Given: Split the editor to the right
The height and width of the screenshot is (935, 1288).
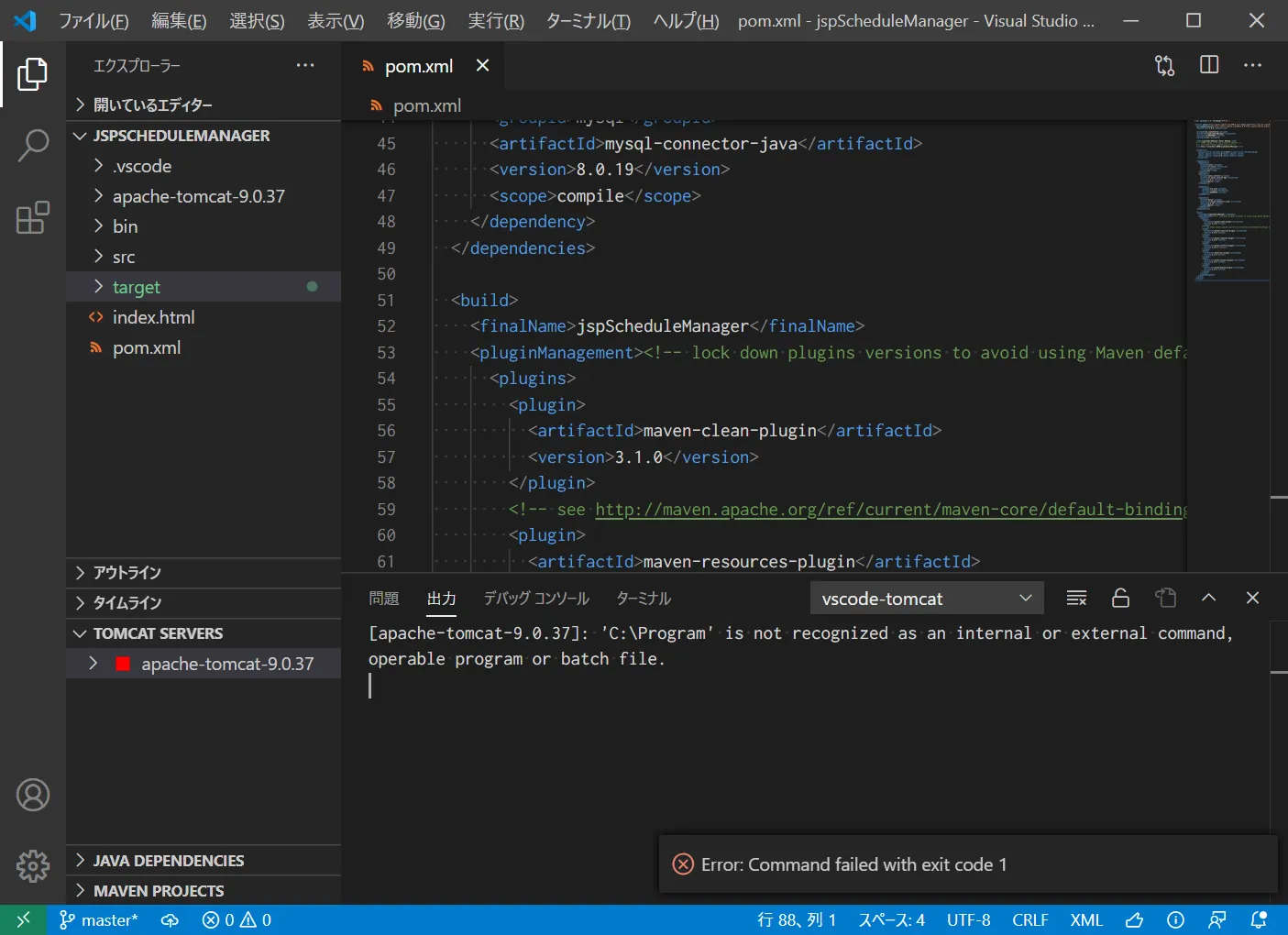Looking at the screenshot, I should point(1209,65).
